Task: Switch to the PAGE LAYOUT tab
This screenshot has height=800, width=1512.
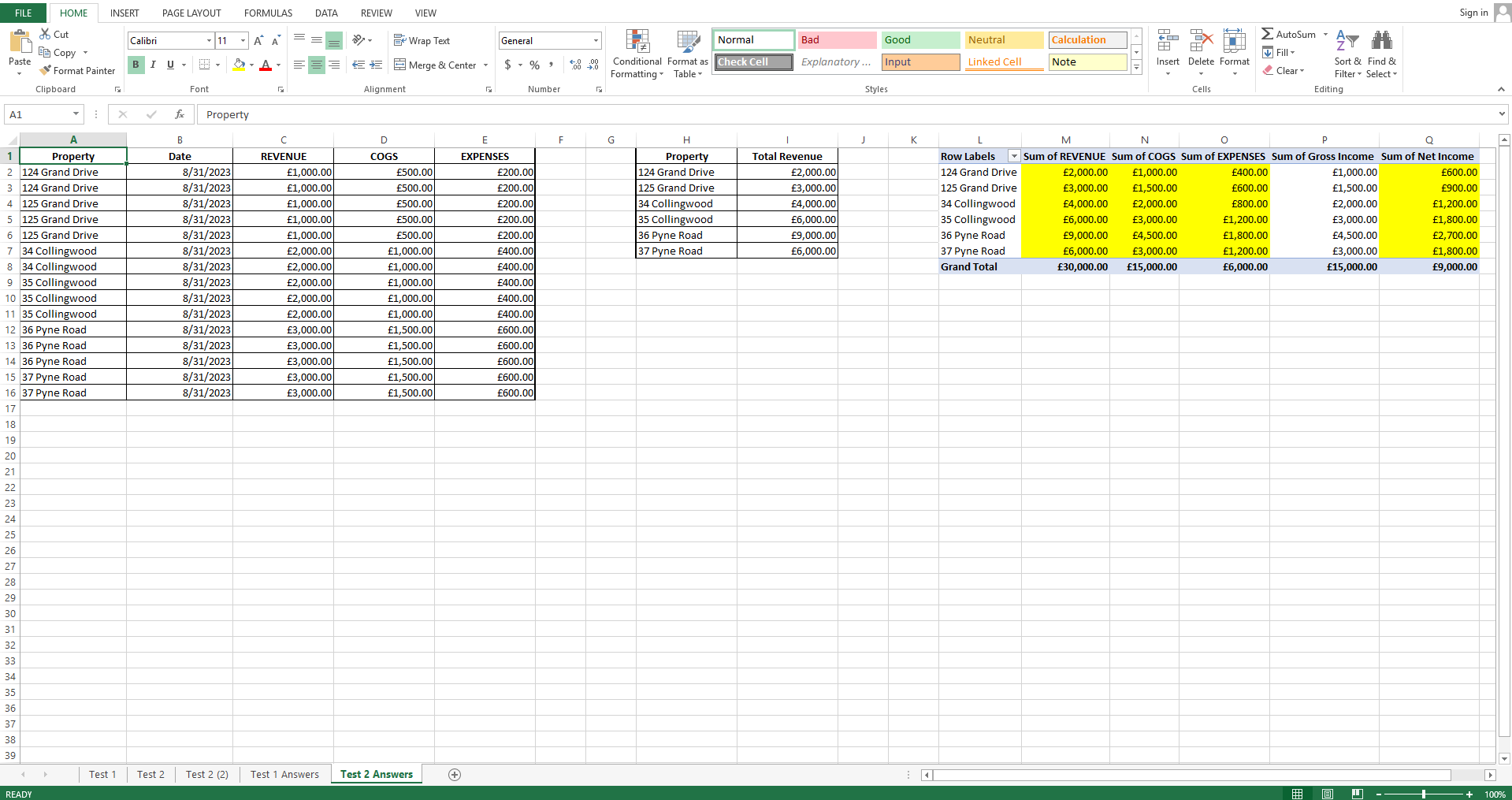Action: pos(191,13)
